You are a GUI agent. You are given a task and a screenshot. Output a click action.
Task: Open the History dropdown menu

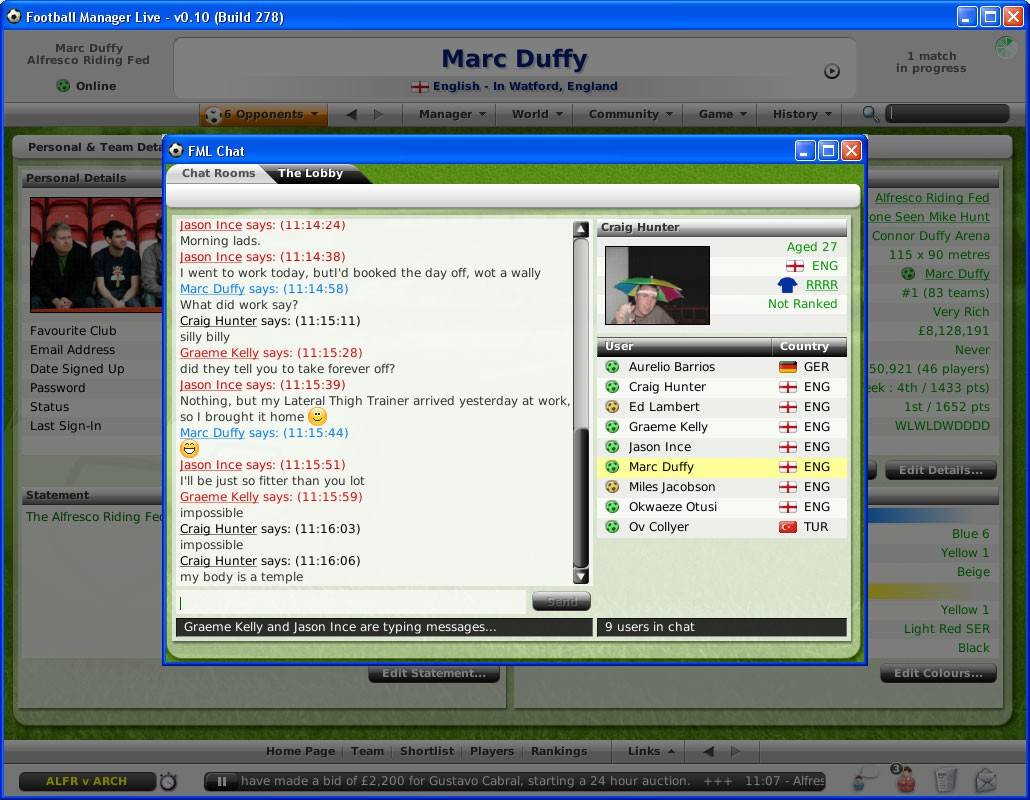(802, 114)
